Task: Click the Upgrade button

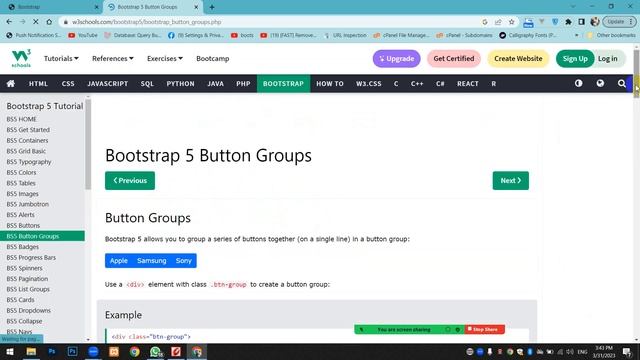Action: pyautogui.click(x=396, y=58)
